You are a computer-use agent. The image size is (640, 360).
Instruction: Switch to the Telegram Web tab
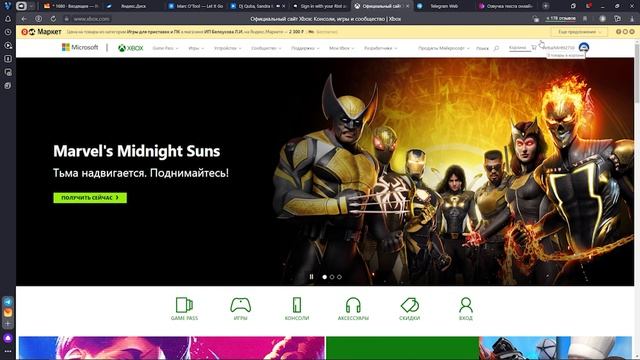(443, 6)
